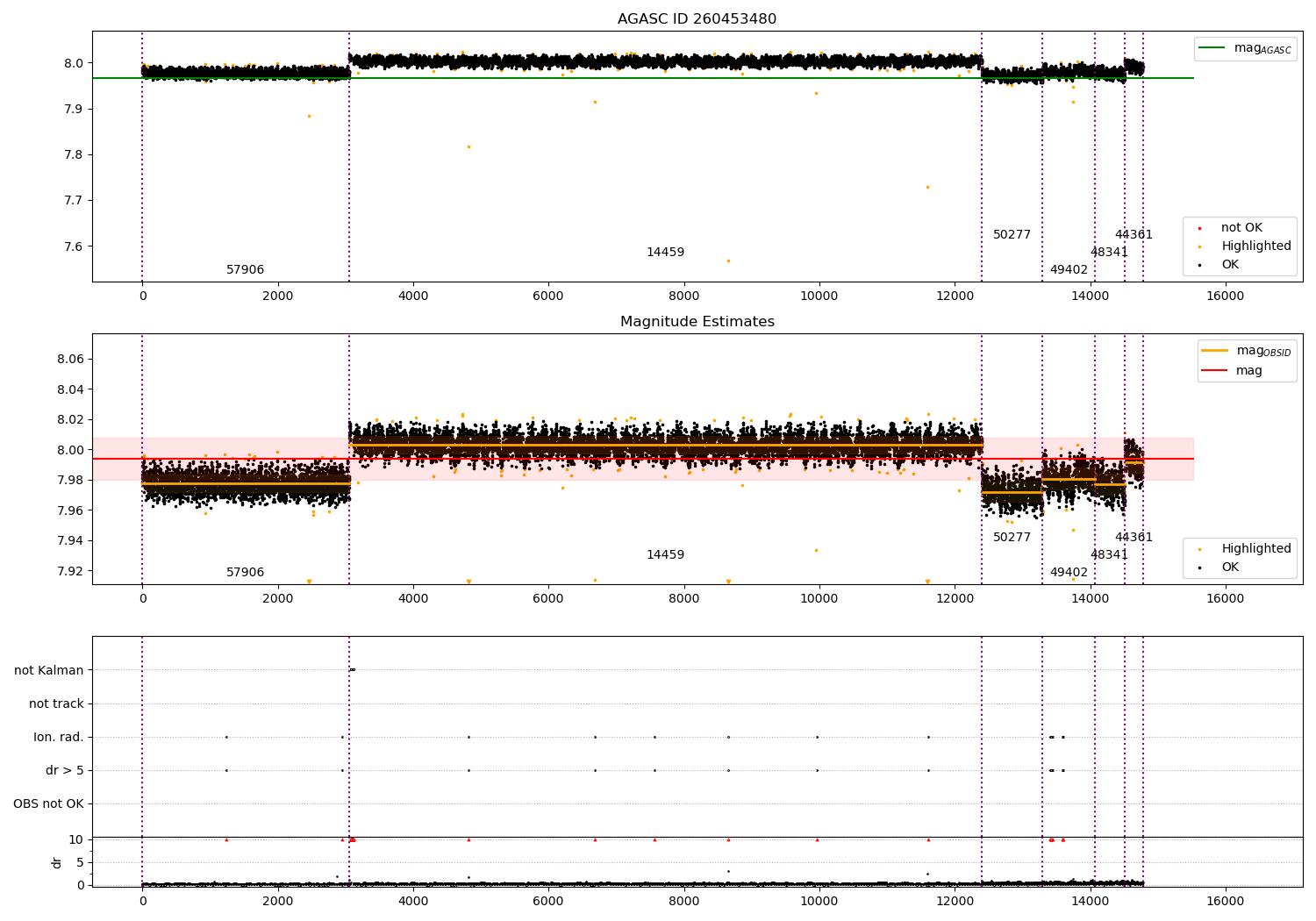Click x-axis tick '6000' under the bottom panel
Screen dimensions: 1316x921
click(548, 902)
